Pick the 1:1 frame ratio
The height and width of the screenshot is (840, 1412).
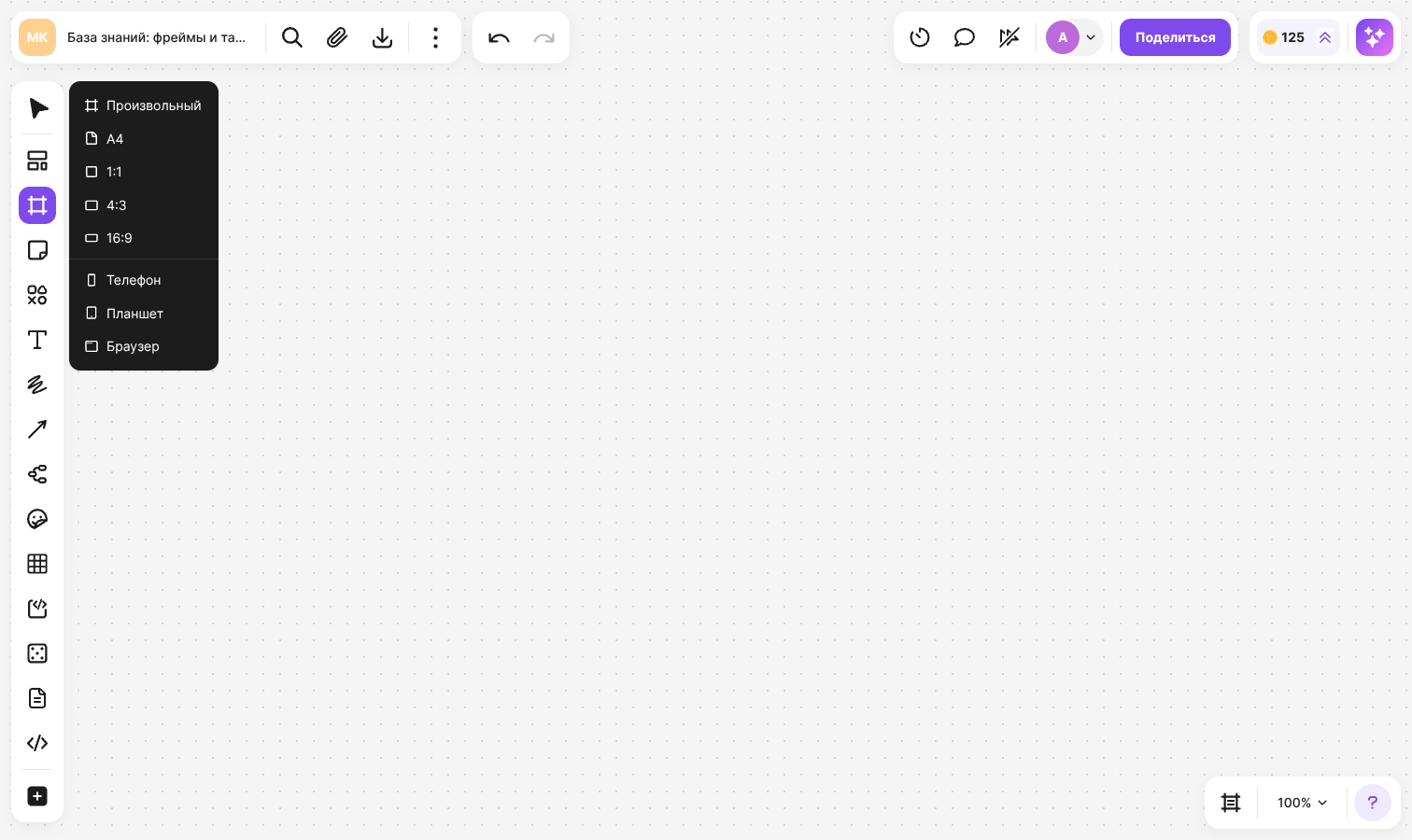click(x=144, y=172)
